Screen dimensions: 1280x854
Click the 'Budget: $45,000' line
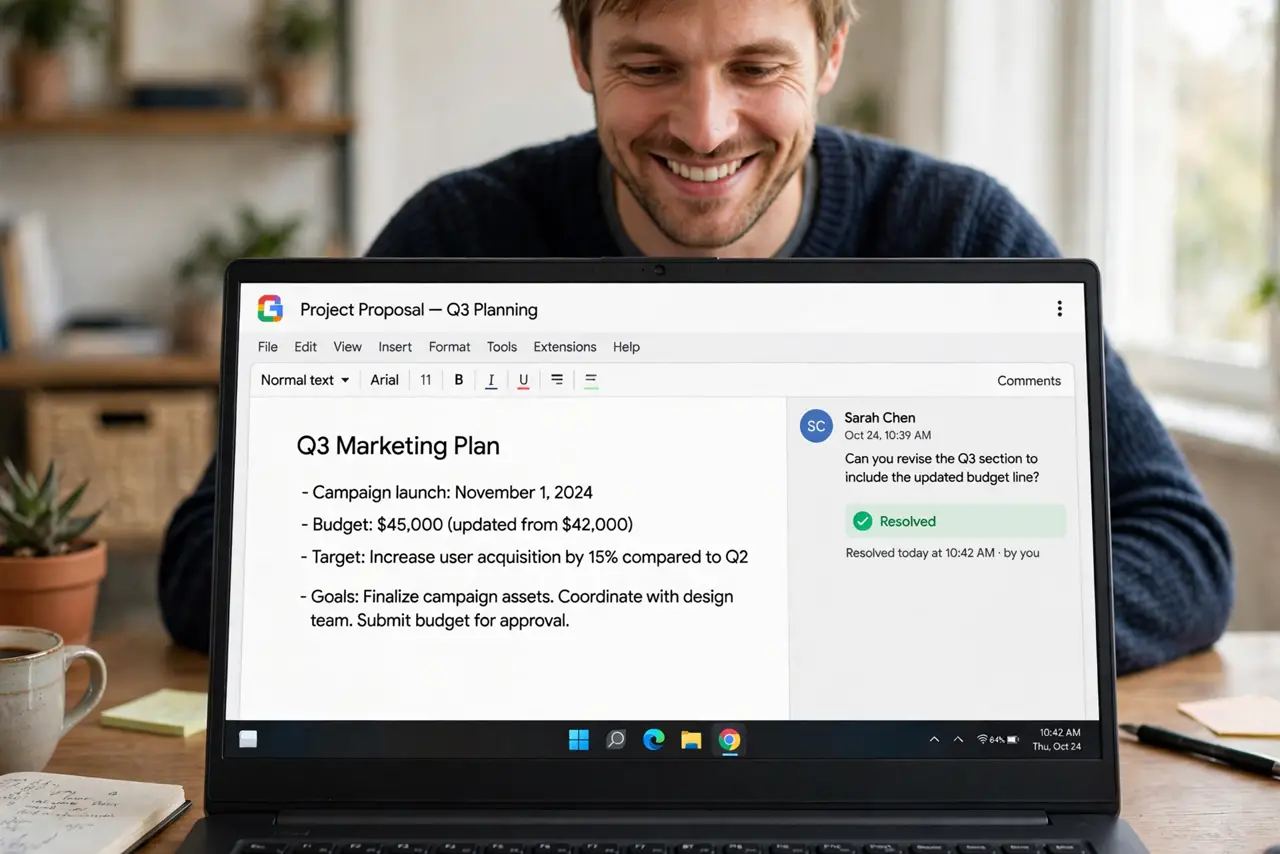click(467, 524)
